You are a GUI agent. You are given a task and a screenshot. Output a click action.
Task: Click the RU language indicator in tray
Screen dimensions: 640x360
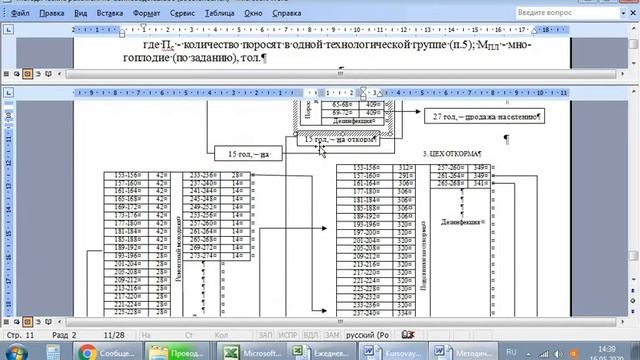click(x=511, y=352)
